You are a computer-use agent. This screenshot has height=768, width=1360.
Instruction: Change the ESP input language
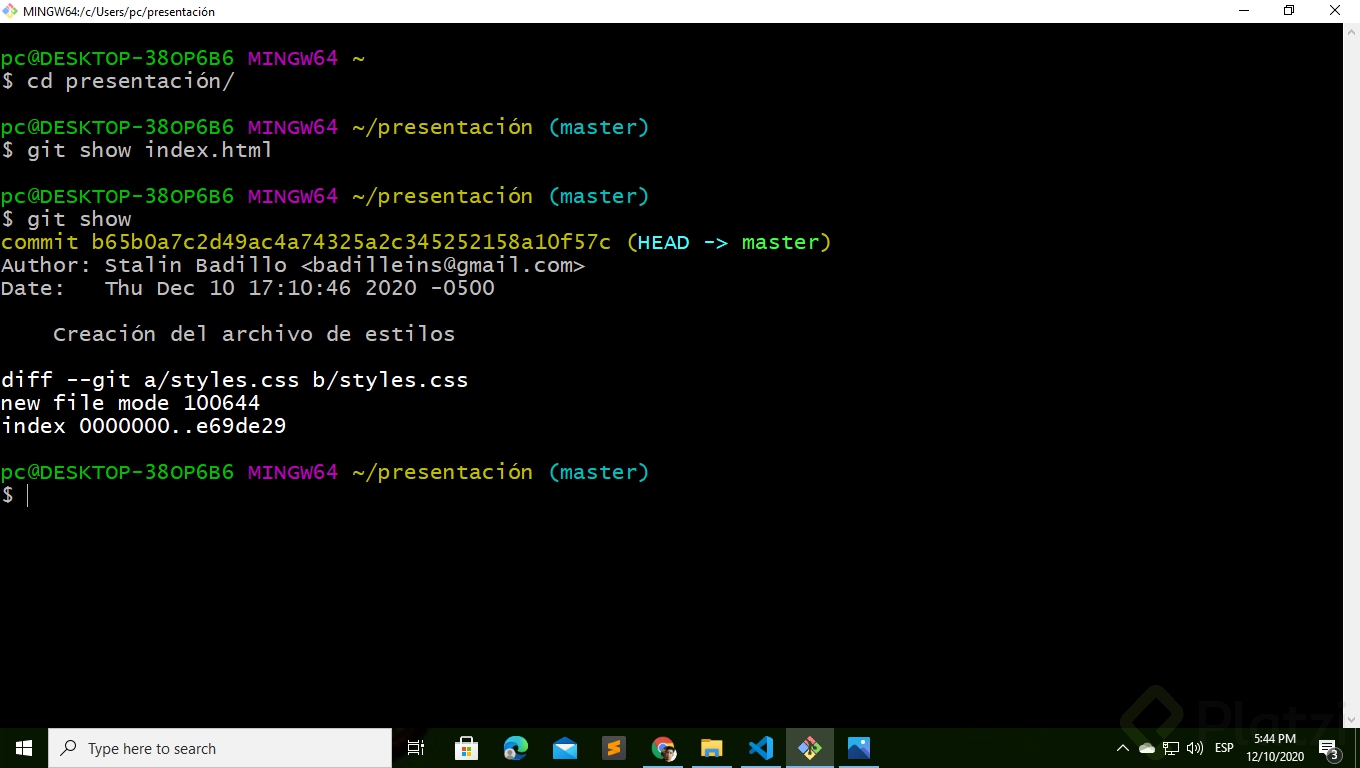[x=1224, y=748]
